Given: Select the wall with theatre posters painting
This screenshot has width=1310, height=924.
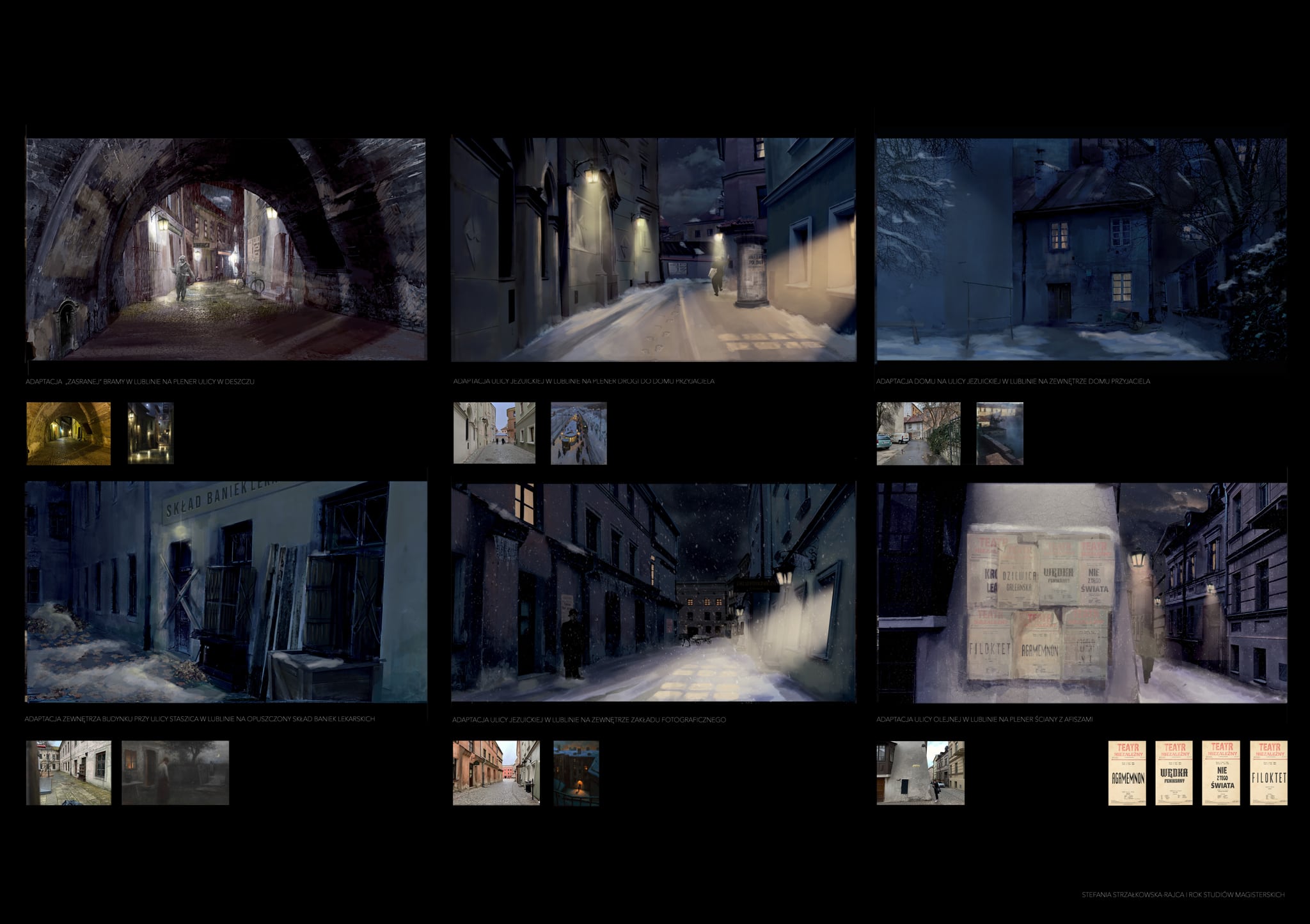Looking at the screenshot, I should click(x=1081, y=593).
